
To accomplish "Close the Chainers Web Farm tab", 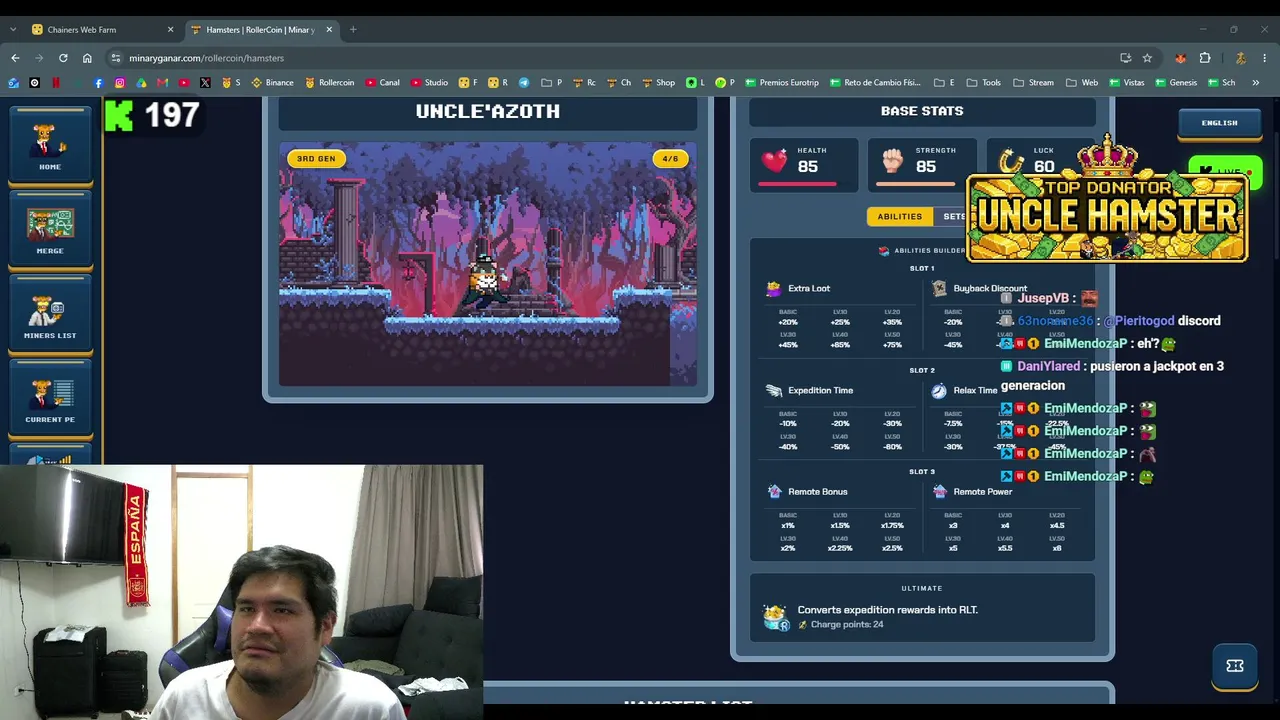I will pos(170,30).
